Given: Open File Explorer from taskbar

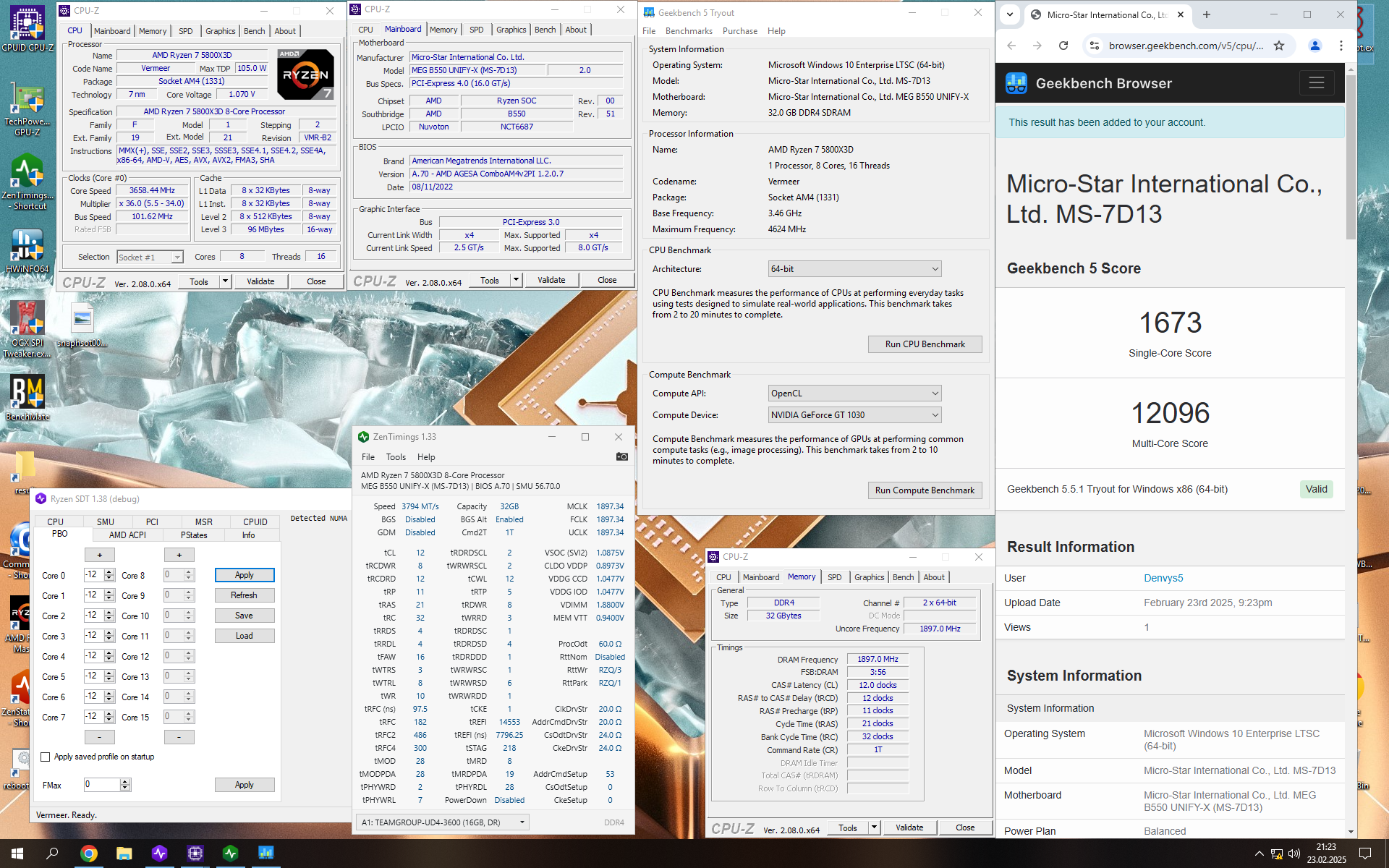Looking at the screenshot, I should [x=124, y=854].
